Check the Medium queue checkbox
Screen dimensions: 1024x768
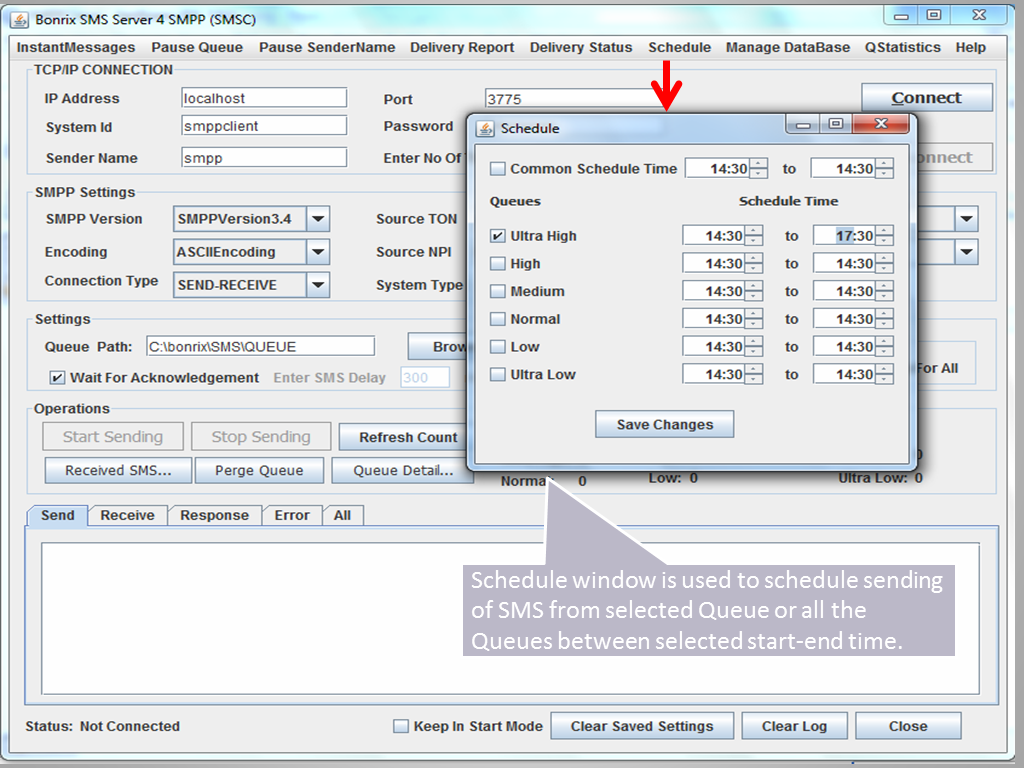tap(498, 291)
